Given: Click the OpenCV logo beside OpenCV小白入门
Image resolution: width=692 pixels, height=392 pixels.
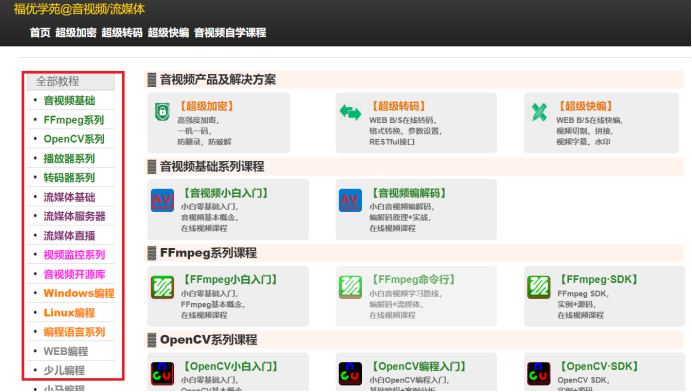Looking at the screenshot, I should click(x=162, y=373).
